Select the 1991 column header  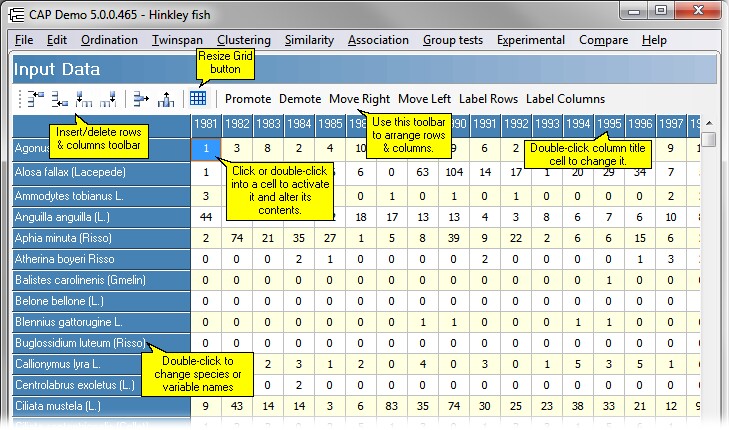pyautogui.click(x=485, y=124)
